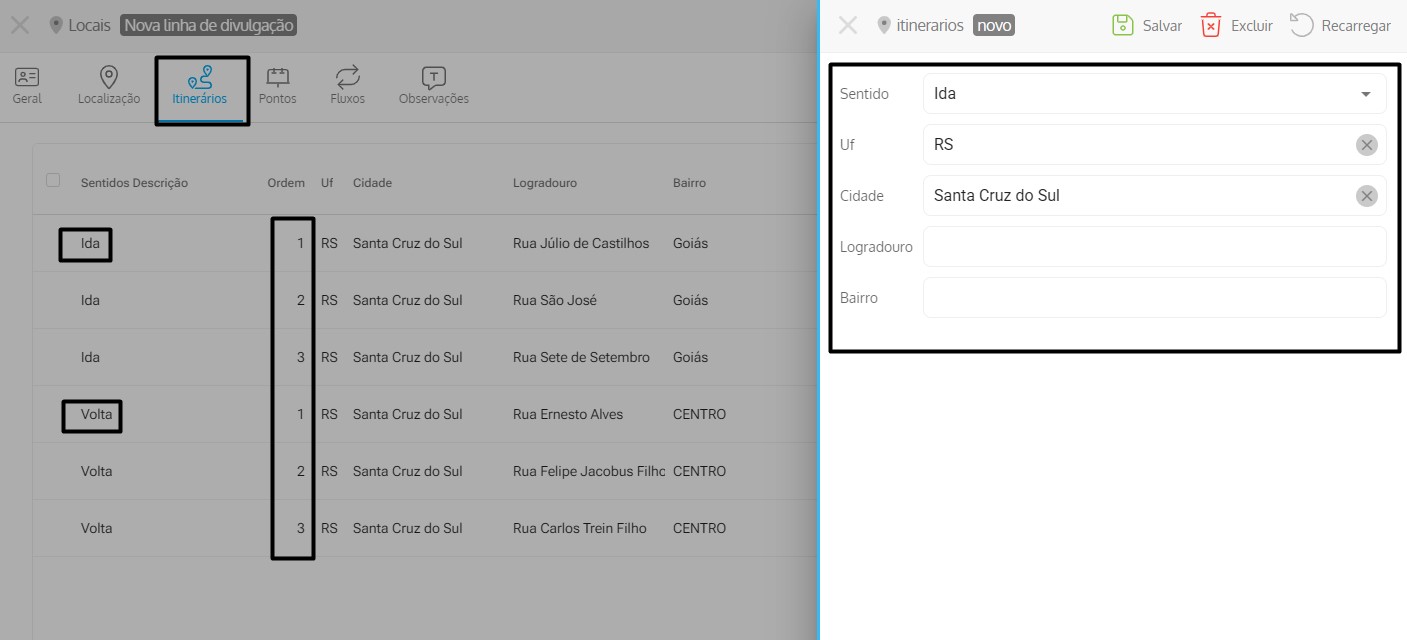Viewport: 1407px width, 640px height.
Task: Open the Geral tab icon
Action: (27, 78)
